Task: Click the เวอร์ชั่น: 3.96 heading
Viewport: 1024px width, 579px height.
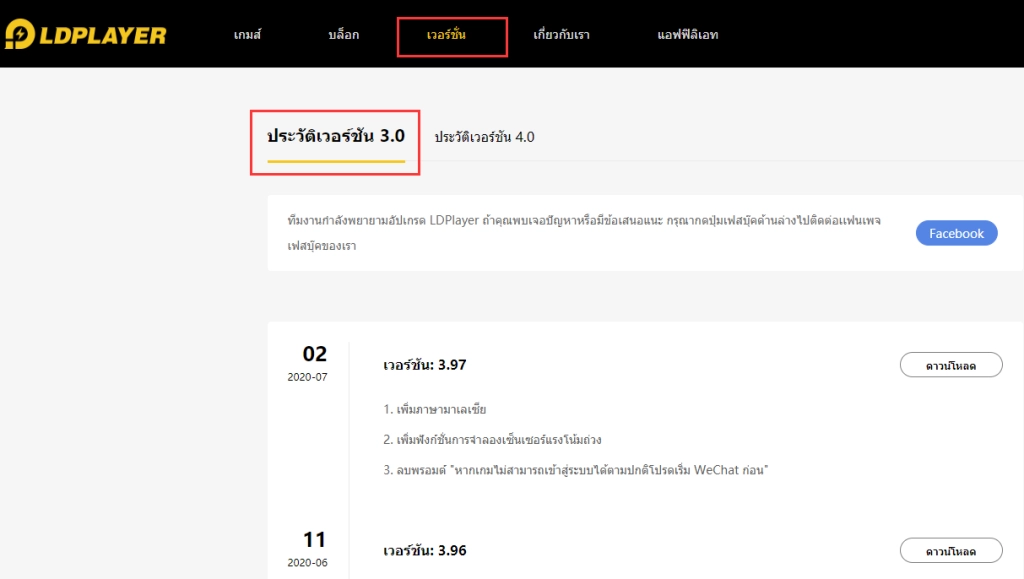Action: tap(424, 550)
